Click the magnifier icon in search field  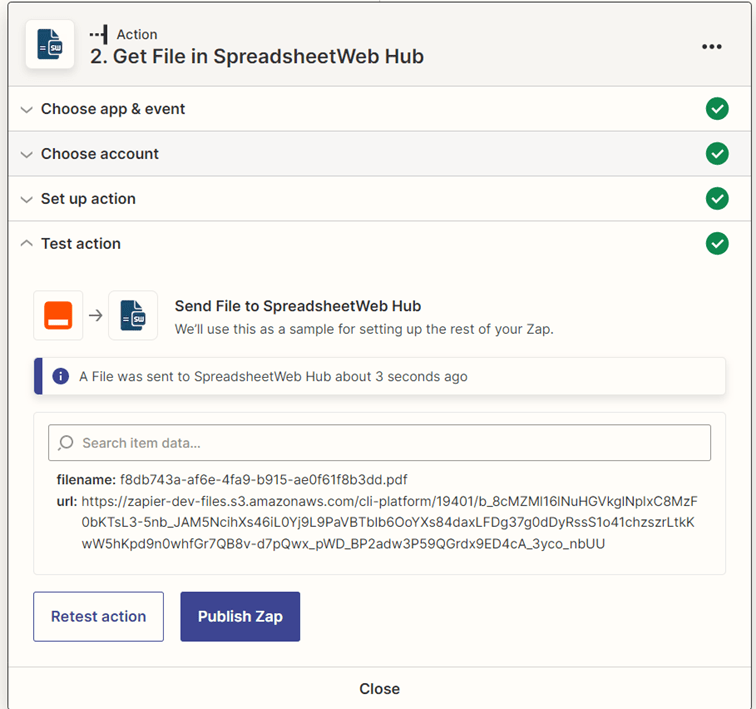(66, 442)
